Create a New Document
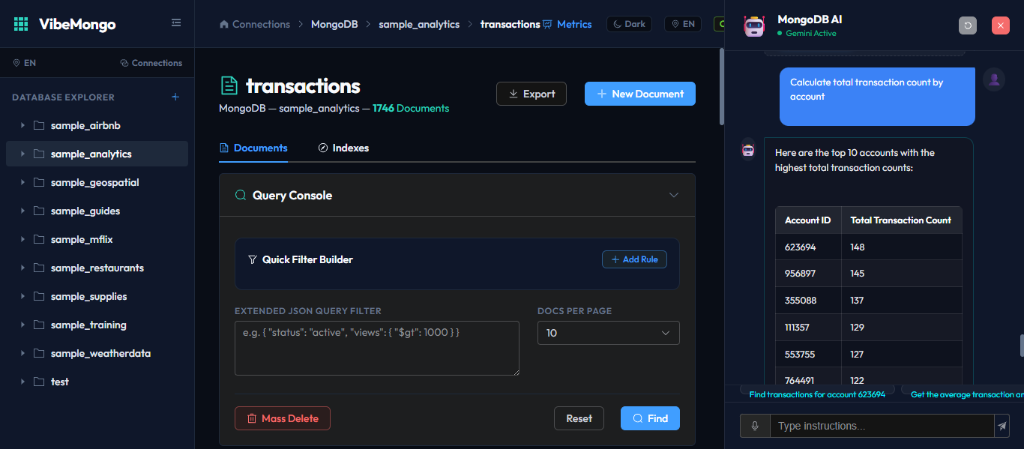 640,94
